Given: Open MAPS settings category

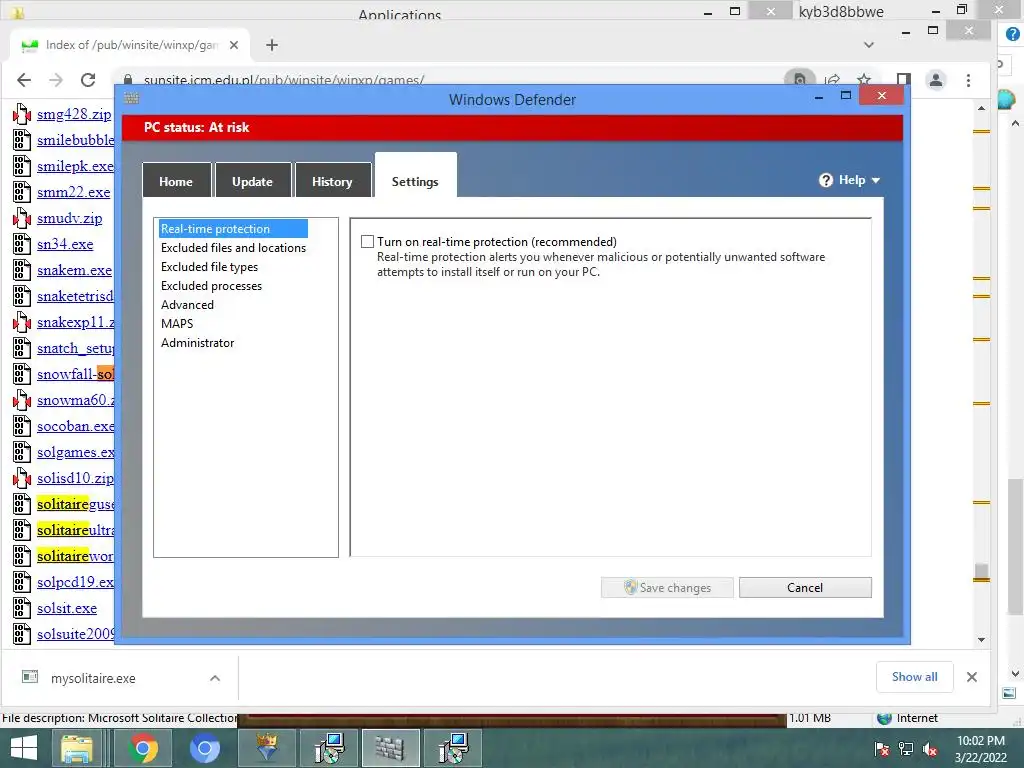Looking at the screenshot, I should tap(177, 323).
